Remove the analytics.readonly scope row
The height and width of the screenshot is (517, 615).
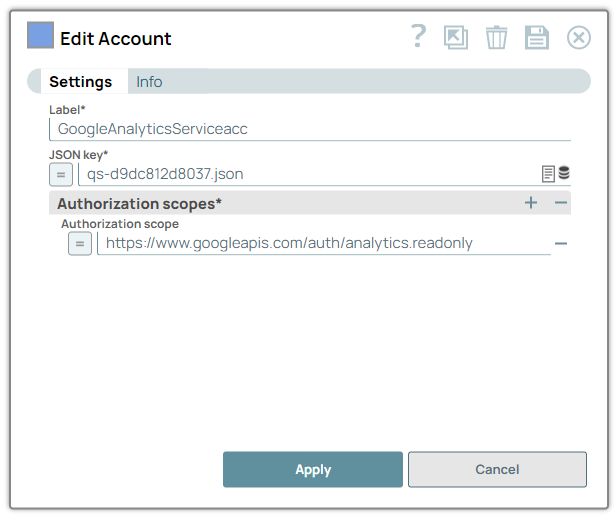pos(561,243)
